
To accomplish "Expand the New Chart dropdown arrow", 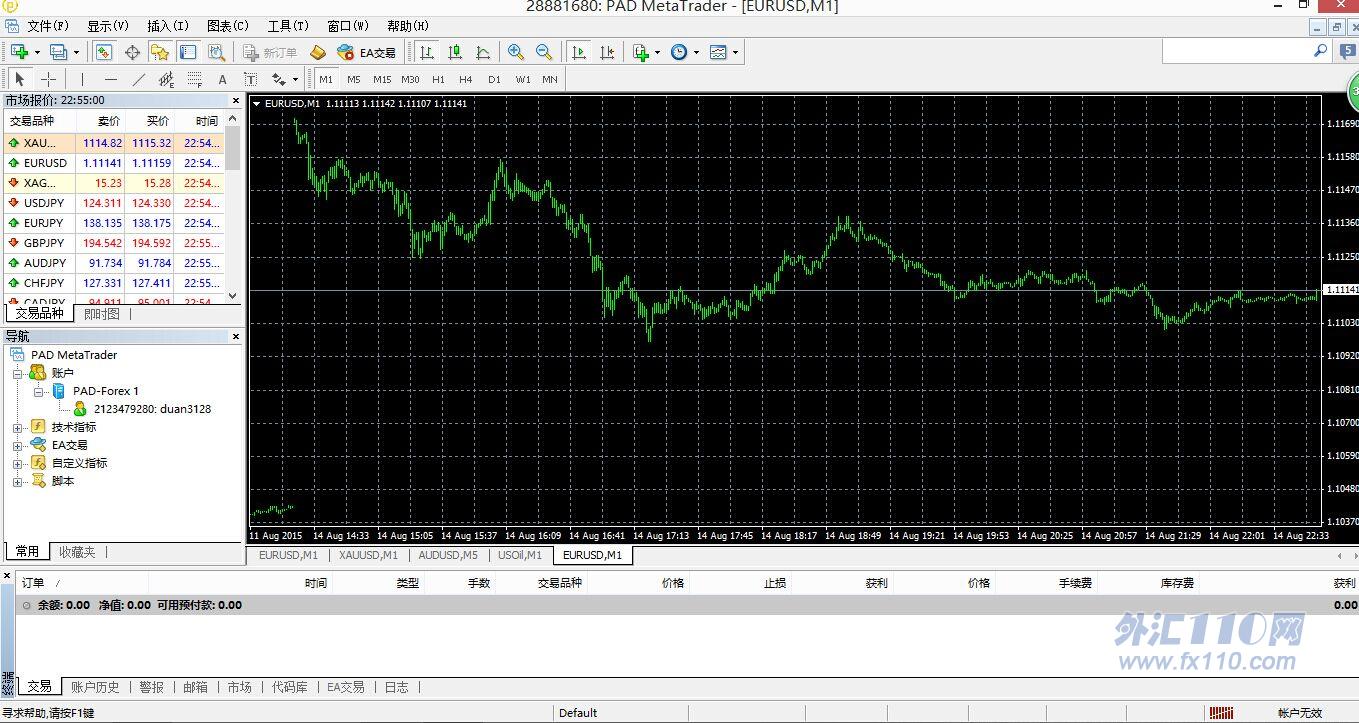I will 37,52.
